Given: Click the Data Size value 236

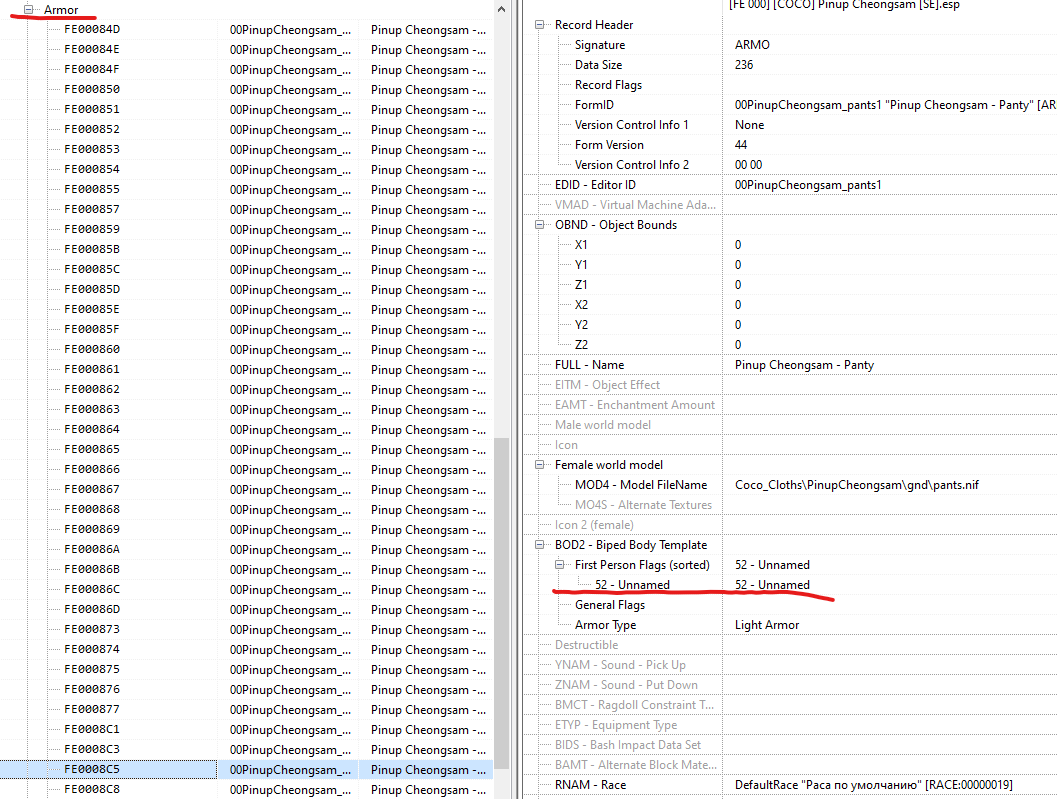Looking at the screenshot, I should [x=744, y=65].
